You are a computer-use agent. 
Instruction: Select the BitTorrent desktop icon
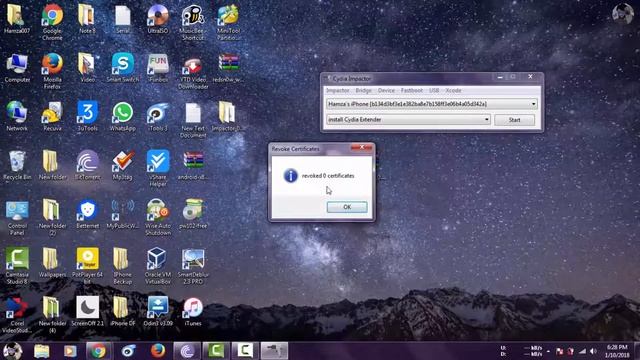[x=87, y=165]
